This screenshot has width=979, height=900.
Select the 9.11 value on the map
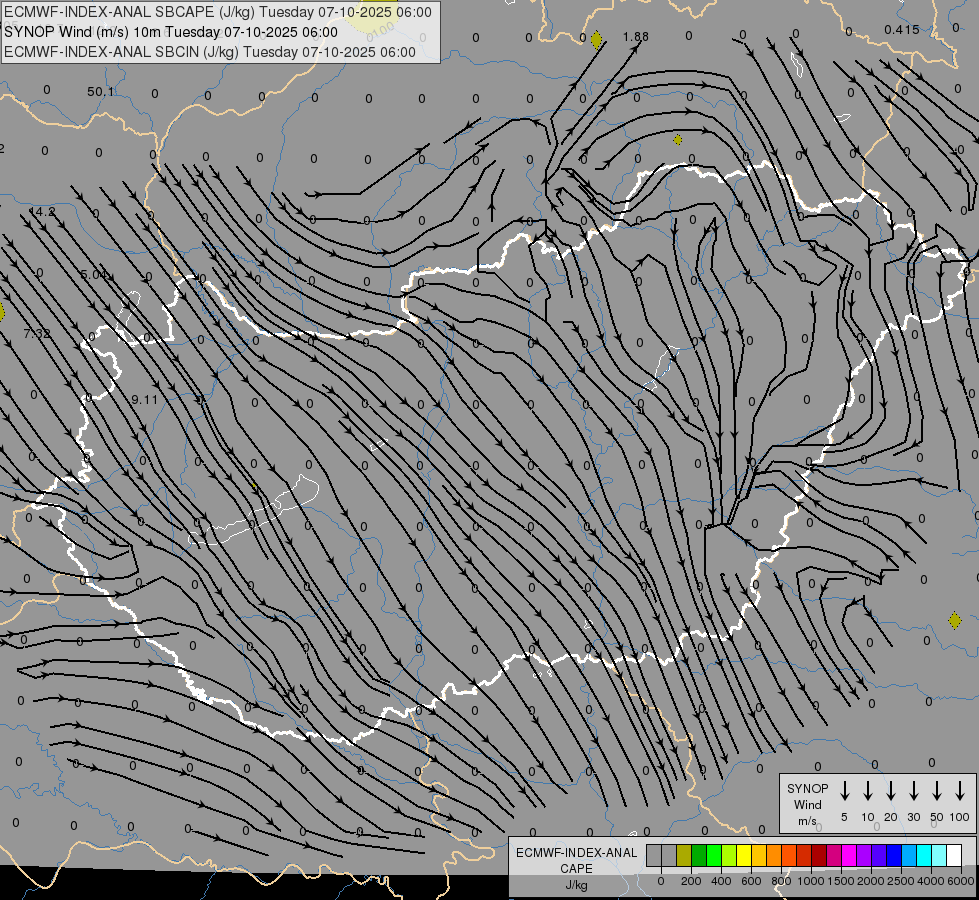[x=144, y=399]
